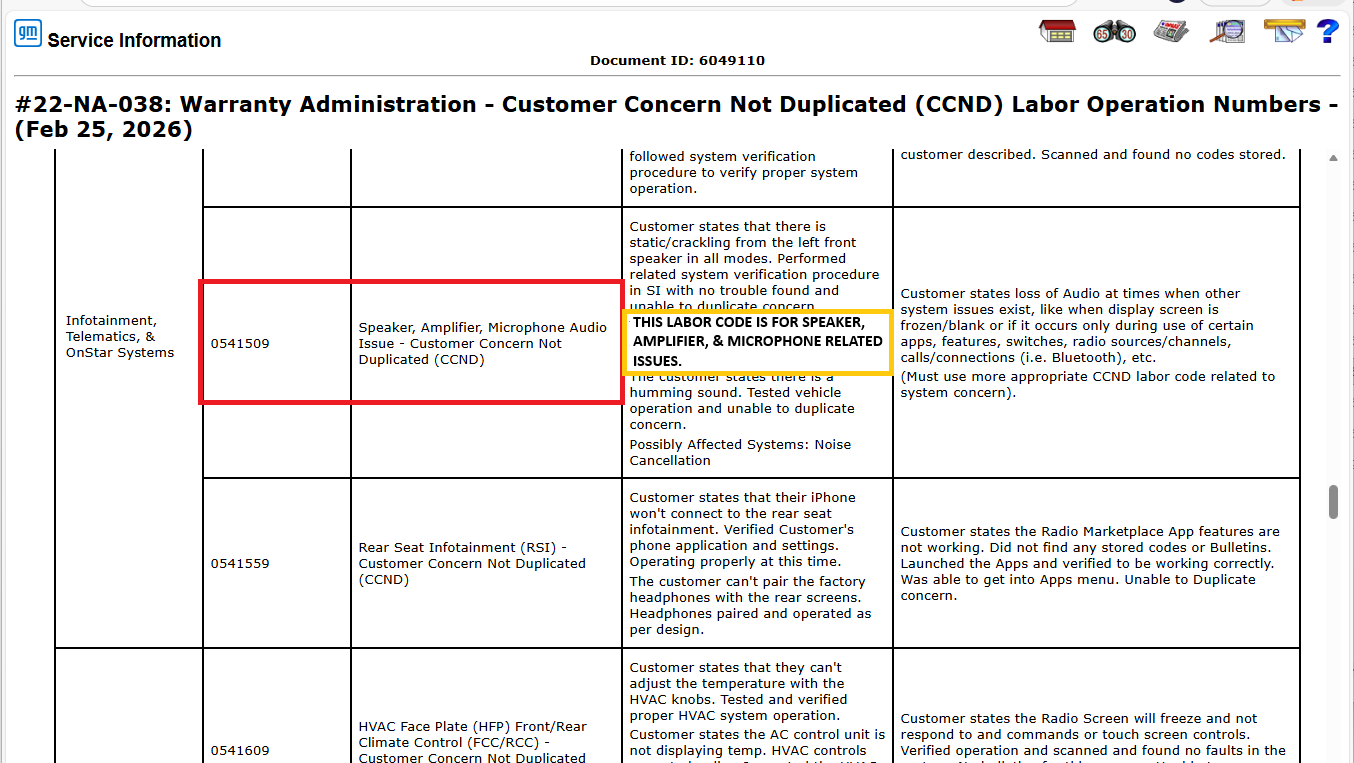Screen dimensions: 1354x763
Task: Open the binoculars search icon
Action: [1114, 31]
